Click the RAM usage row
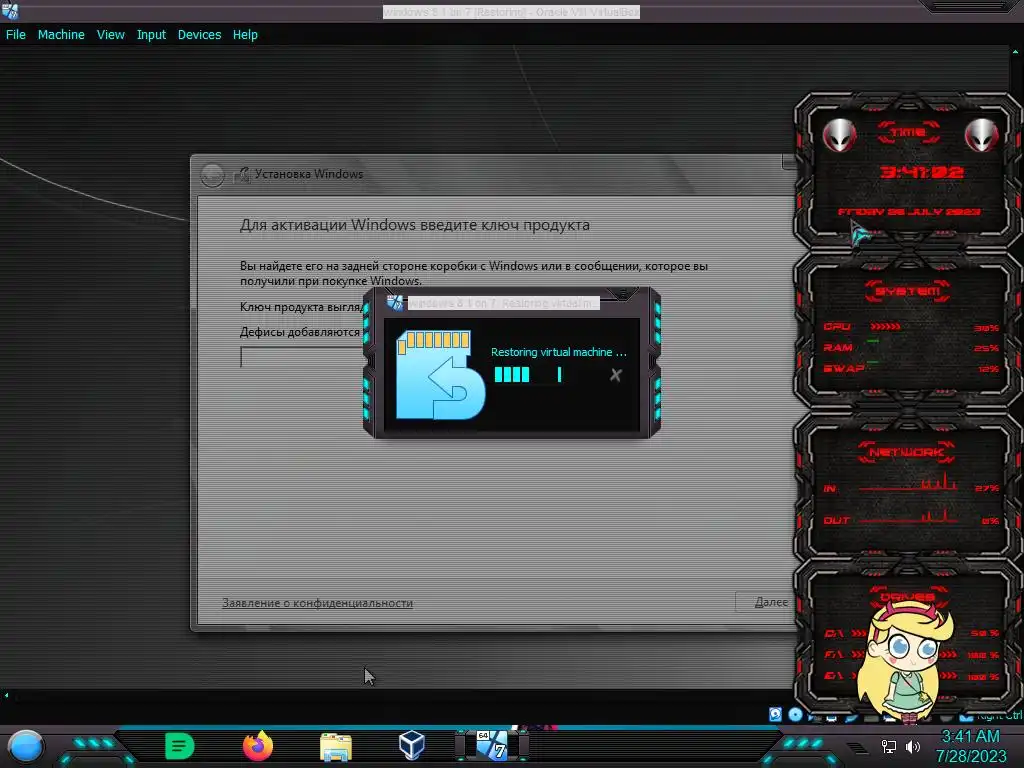The height and width of the screenshot is (768, 1024). pos(910,347)
